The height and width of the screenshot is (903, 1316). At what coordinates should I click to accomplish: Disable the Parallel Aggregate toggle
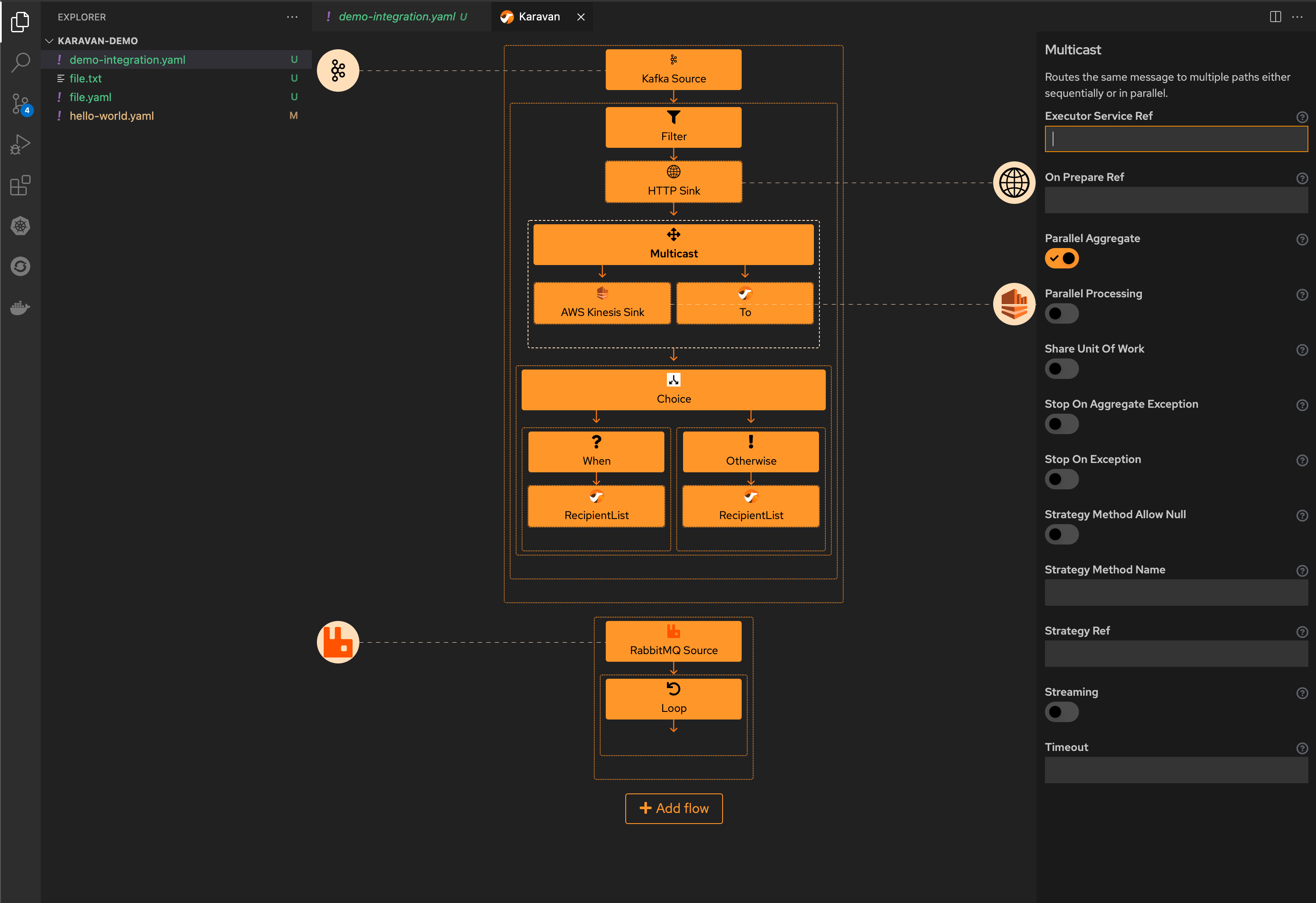[1062, 258]
